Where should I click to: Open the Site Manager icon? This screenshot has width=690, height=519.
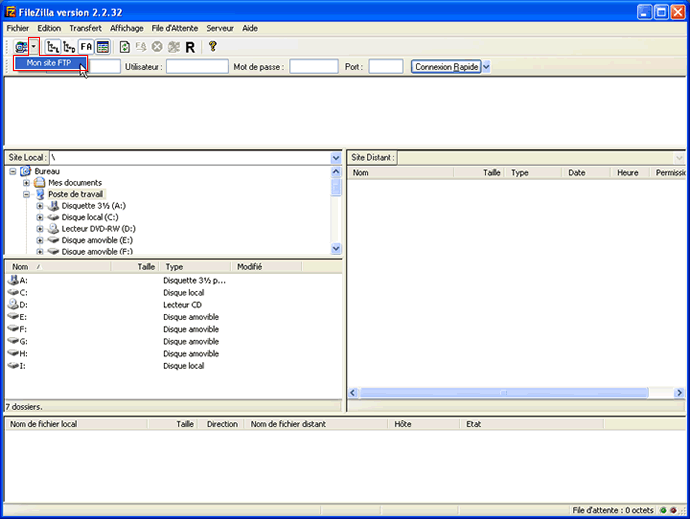click(x=21, y=47)
